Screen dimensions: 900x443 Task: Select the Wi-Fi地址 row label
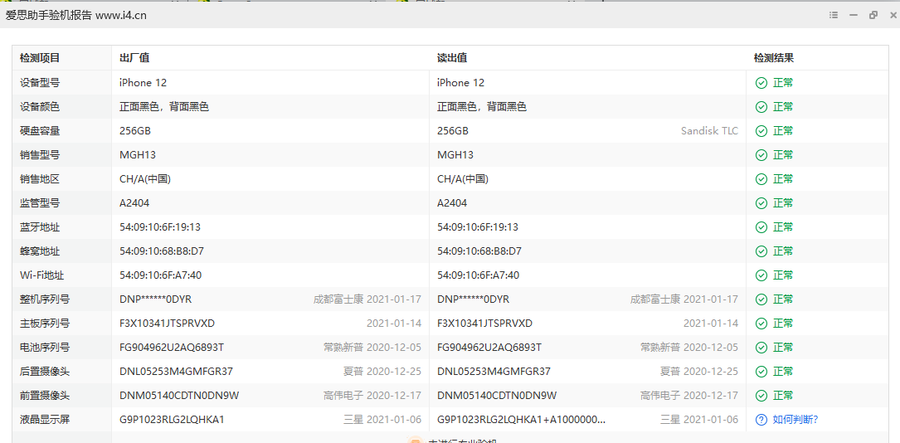[x=40, y=275]
